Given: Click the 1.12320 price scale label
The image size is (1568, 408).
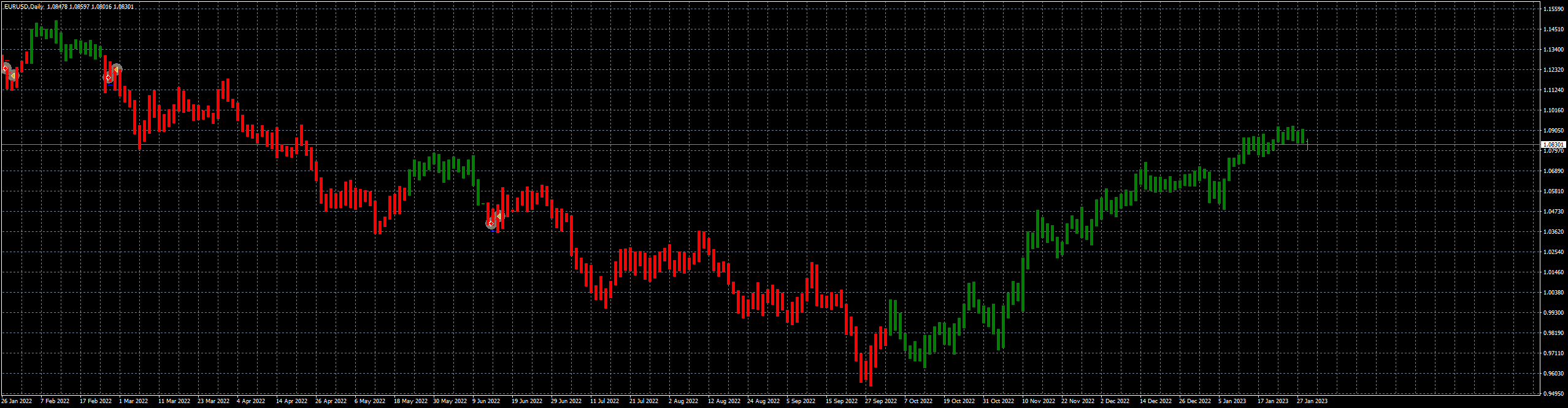Looking at the screenshot, I should pos(1554,70).
